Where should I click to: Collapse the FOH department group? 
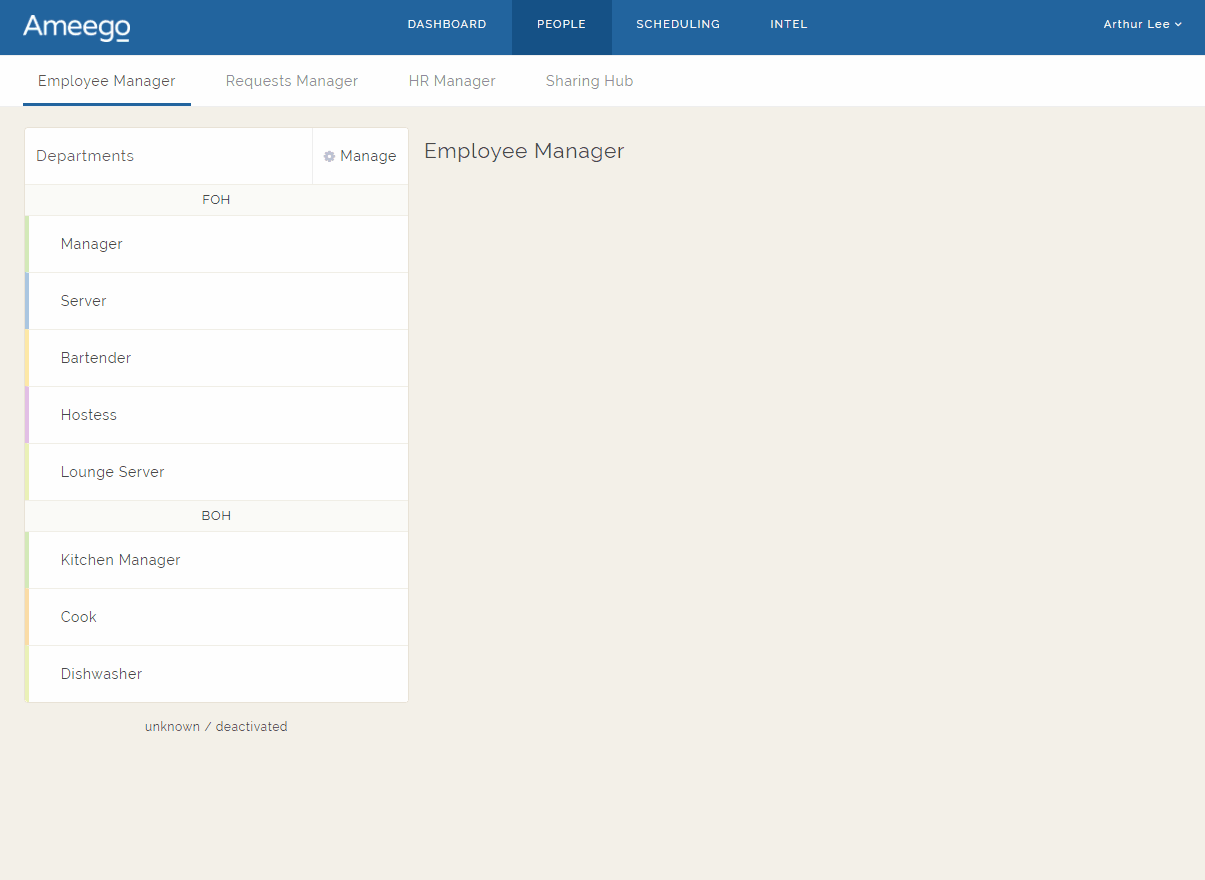click(216, 200)
